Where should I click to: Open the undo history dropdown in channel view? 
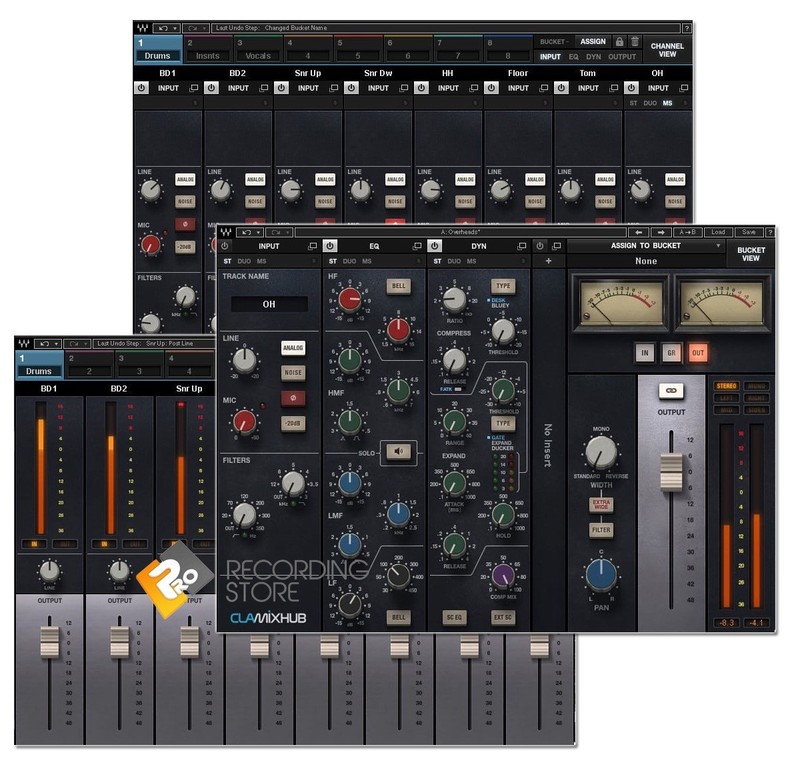(x=259, y=232)
